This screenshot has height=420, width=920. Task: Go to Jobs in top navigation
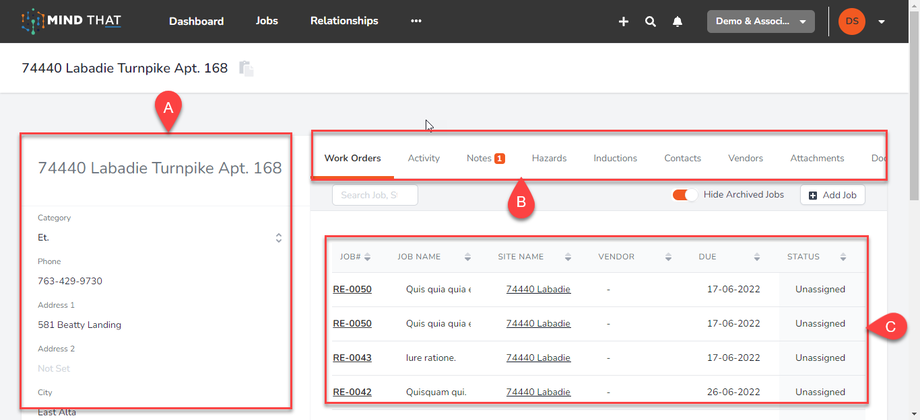click(x=267, y=21)
